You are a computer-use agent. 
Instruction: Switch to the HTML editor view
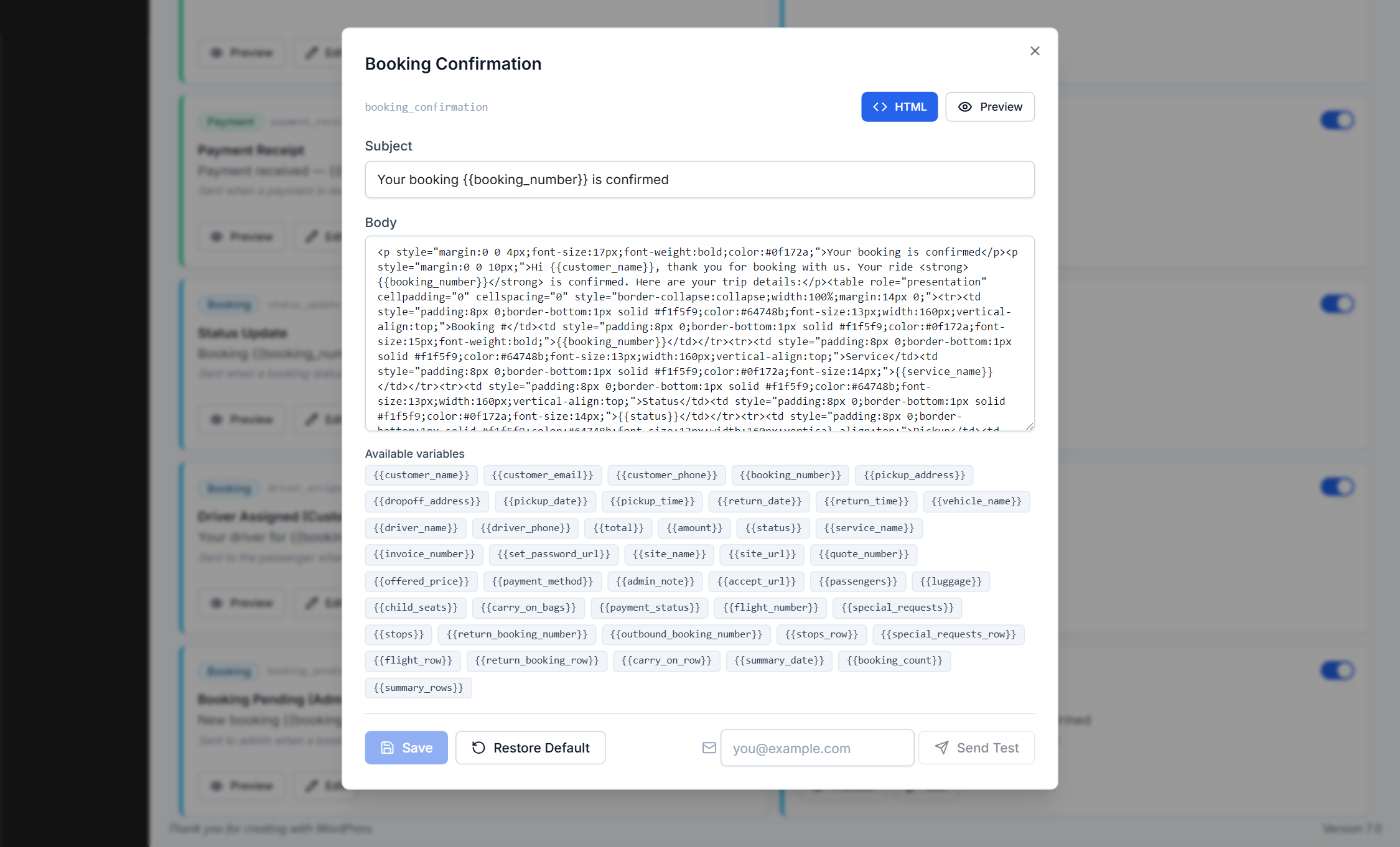(x=899, y=107)
